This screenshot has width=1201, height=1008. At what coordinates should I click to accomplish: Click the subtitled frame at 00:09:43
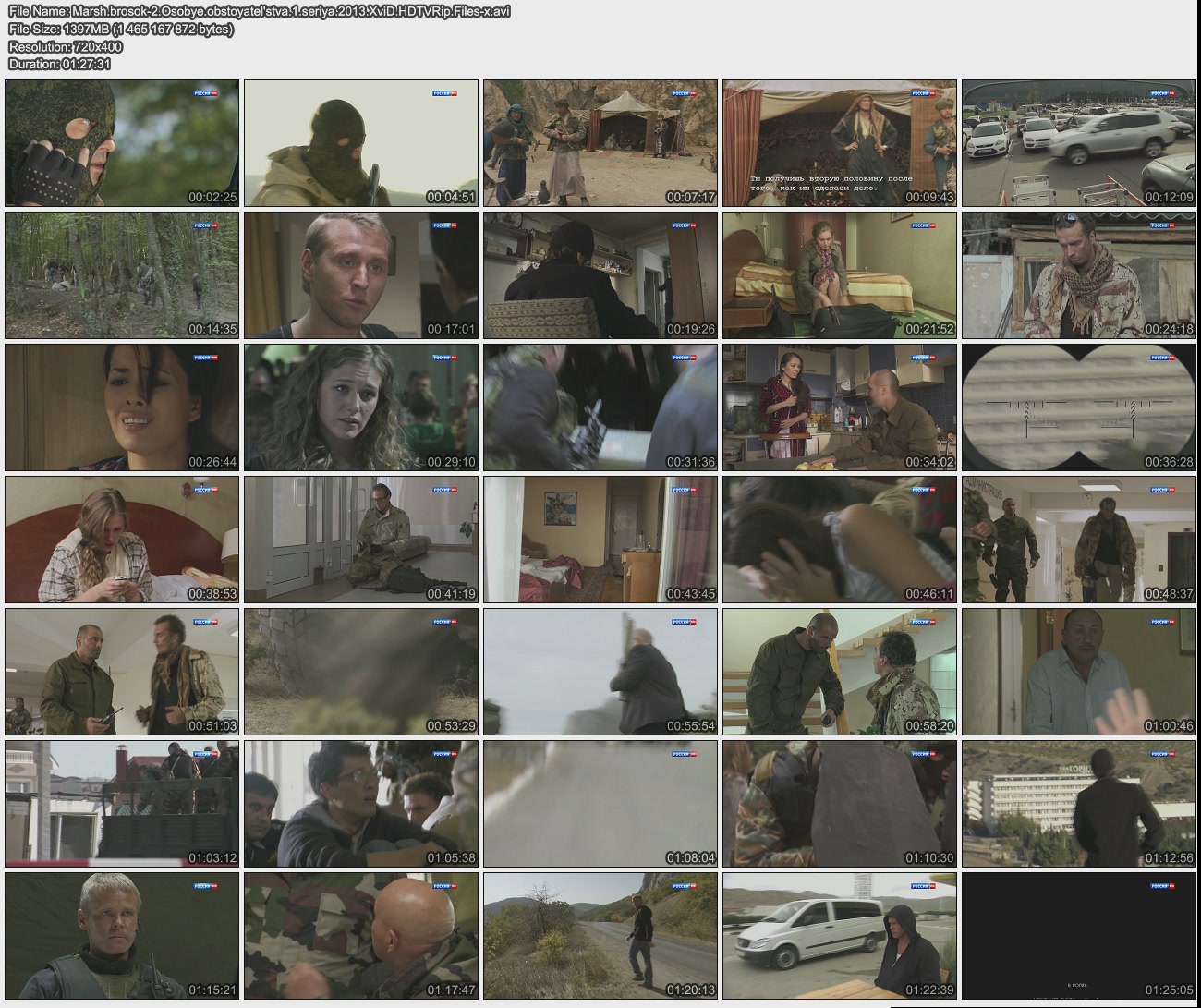(840, 143)
